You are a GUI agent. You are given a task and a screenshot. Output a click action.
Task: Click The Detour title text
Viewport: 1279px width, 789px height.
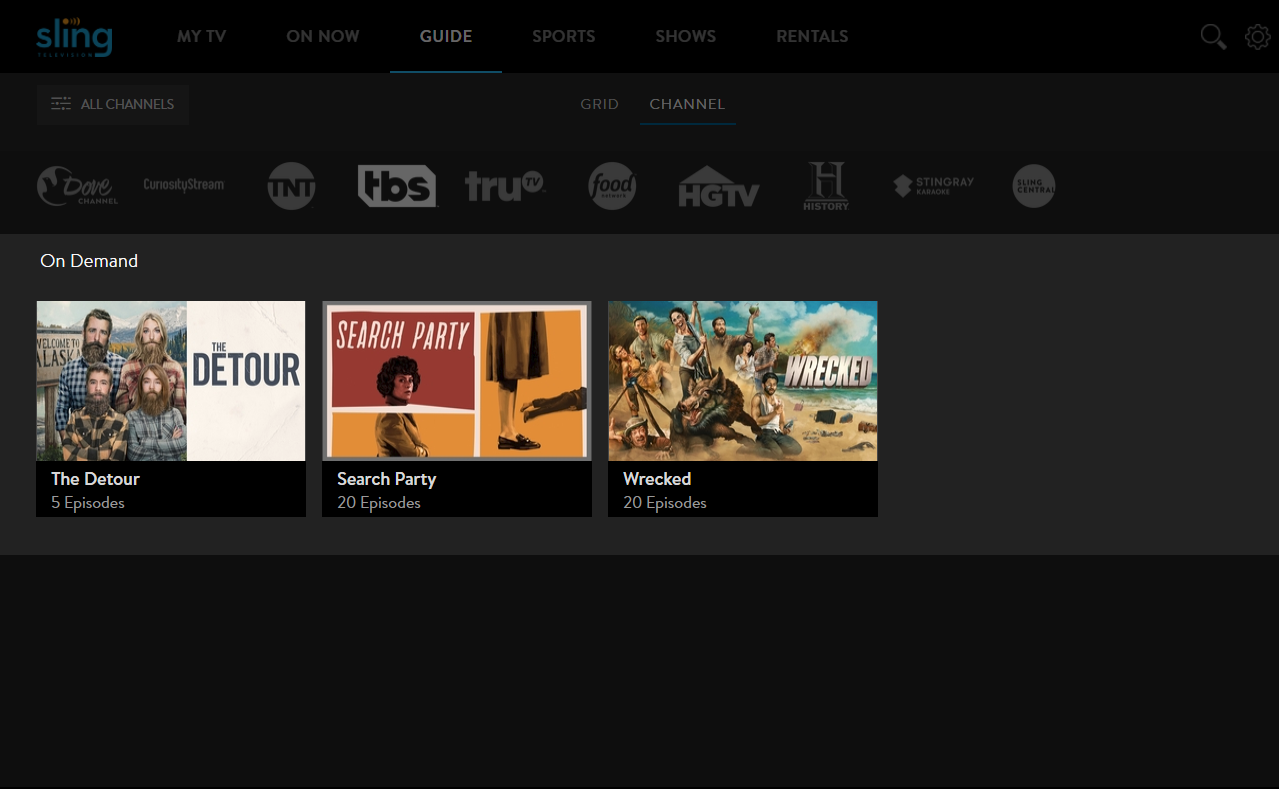(x=96, y=479)
